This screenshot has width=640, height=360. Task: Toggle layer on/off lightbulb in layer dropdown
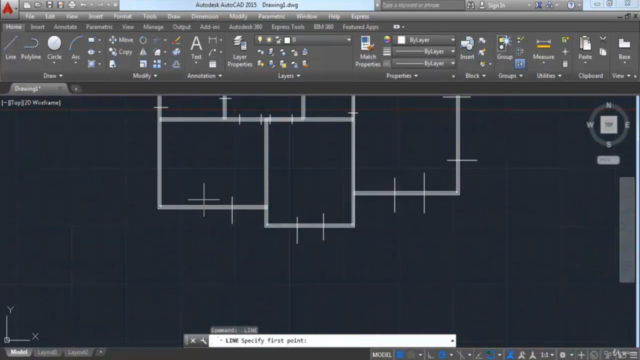coord(260,40)
